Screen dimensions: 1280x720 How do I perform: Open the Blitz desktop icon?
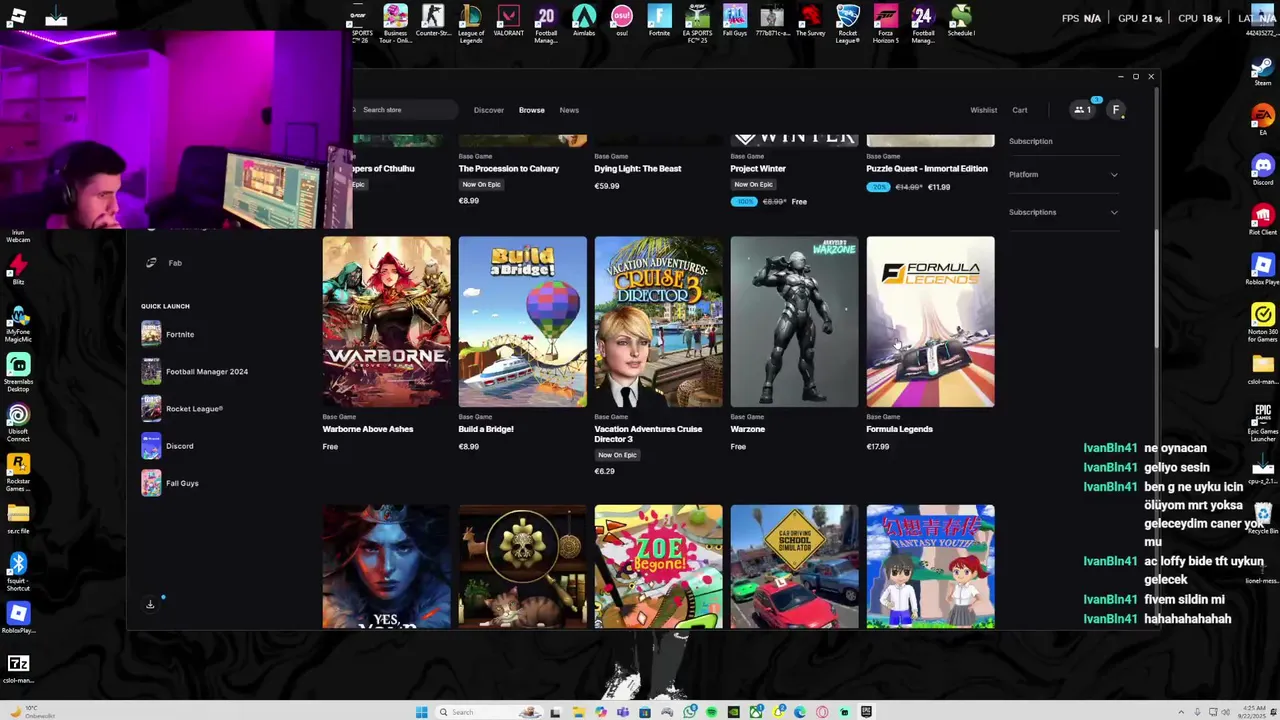[18, 270]
